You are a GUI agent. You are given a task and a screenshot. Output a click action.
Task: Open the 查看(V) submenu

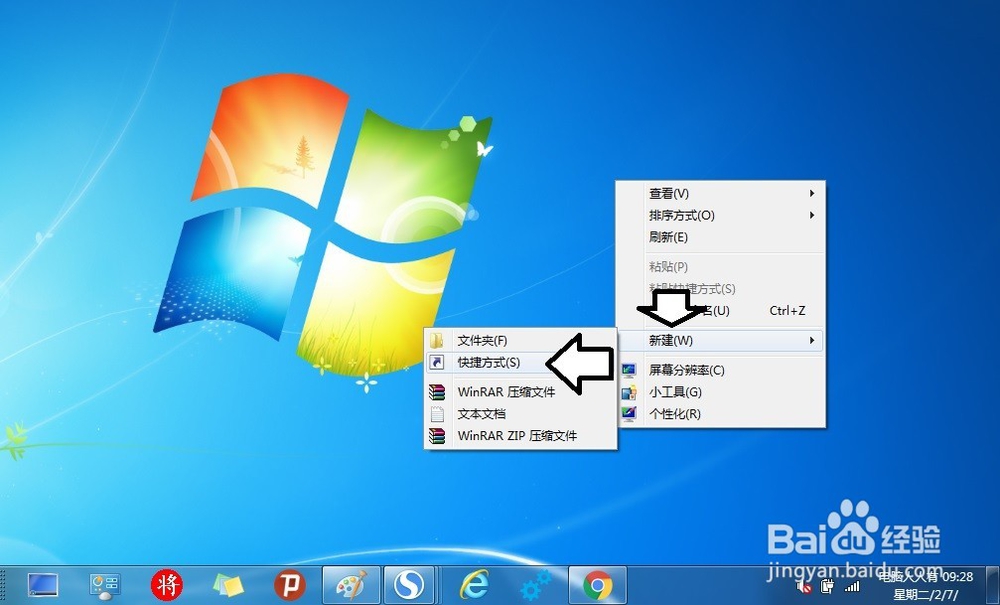721,193
